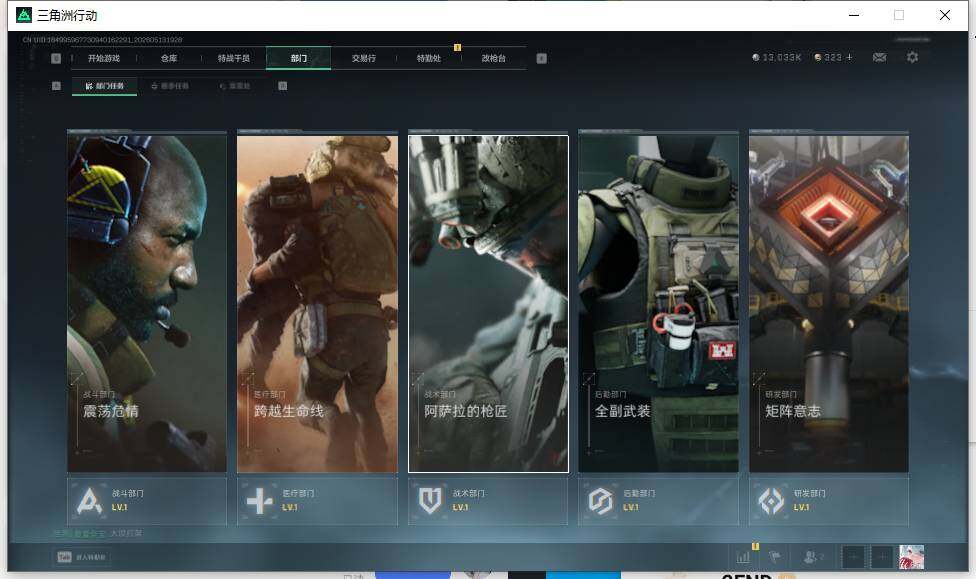976x579 pixels.
Task: Click the 研发部门 label on the 矩阵意志 card
Action: (781, 394)
